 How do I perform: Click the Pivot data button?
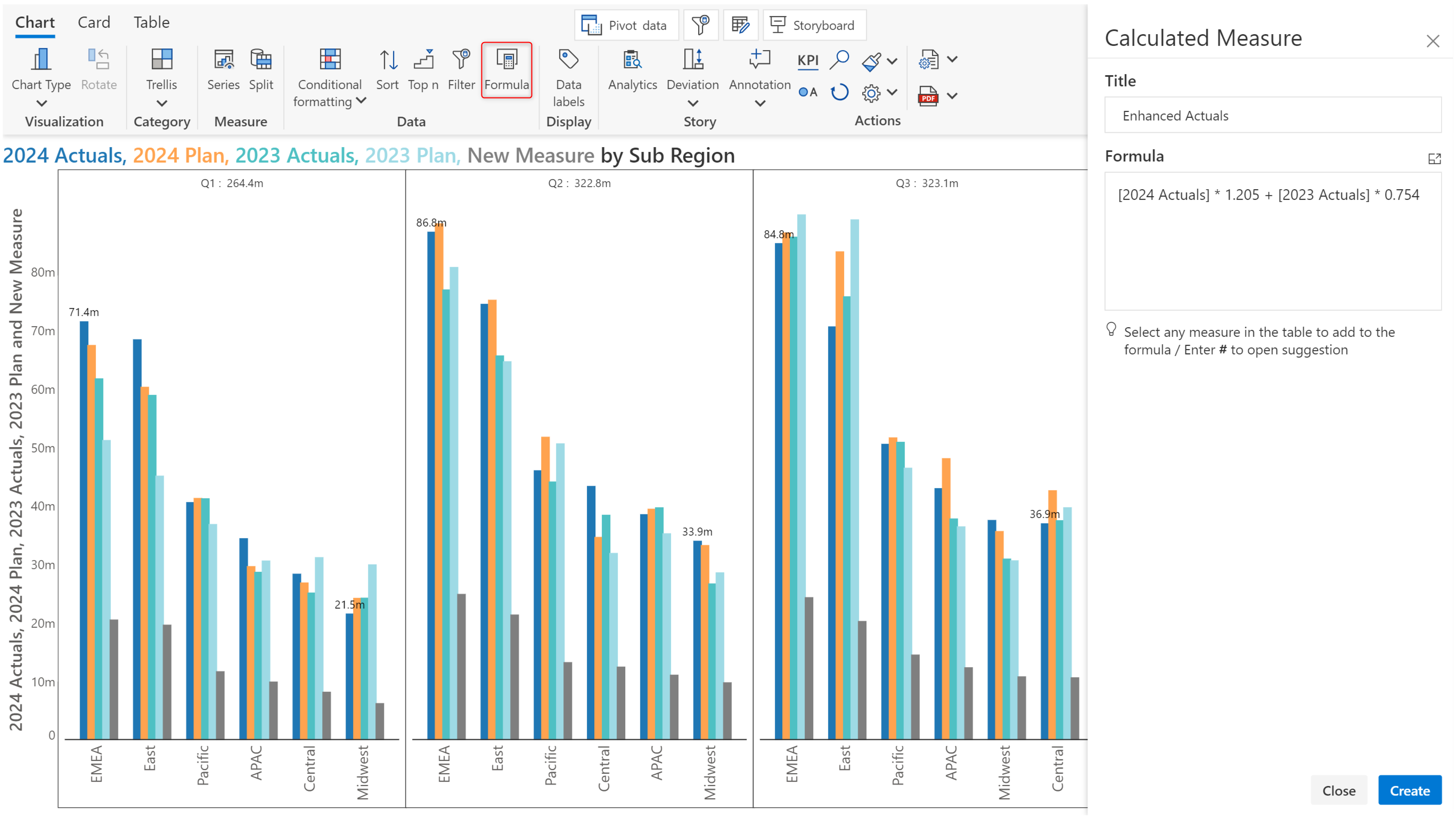pos(626,26)
